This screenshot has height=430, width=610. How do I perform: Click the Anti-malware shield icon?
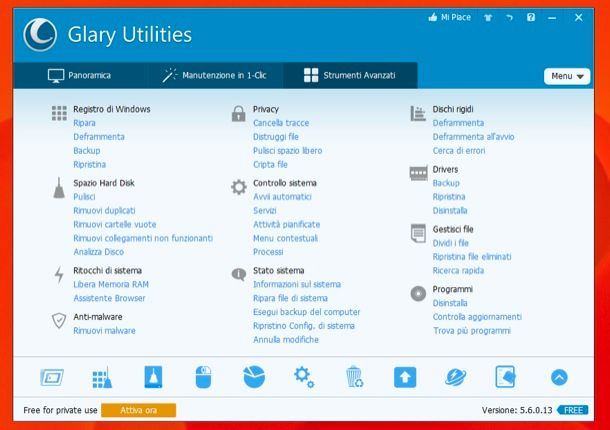click(x=59, y=321)
